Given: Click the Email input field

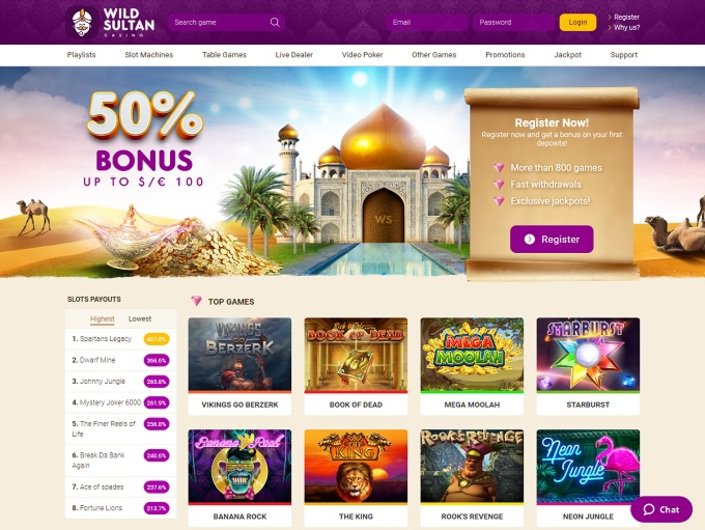Looking at the screenshot, I should click(426, 22).
